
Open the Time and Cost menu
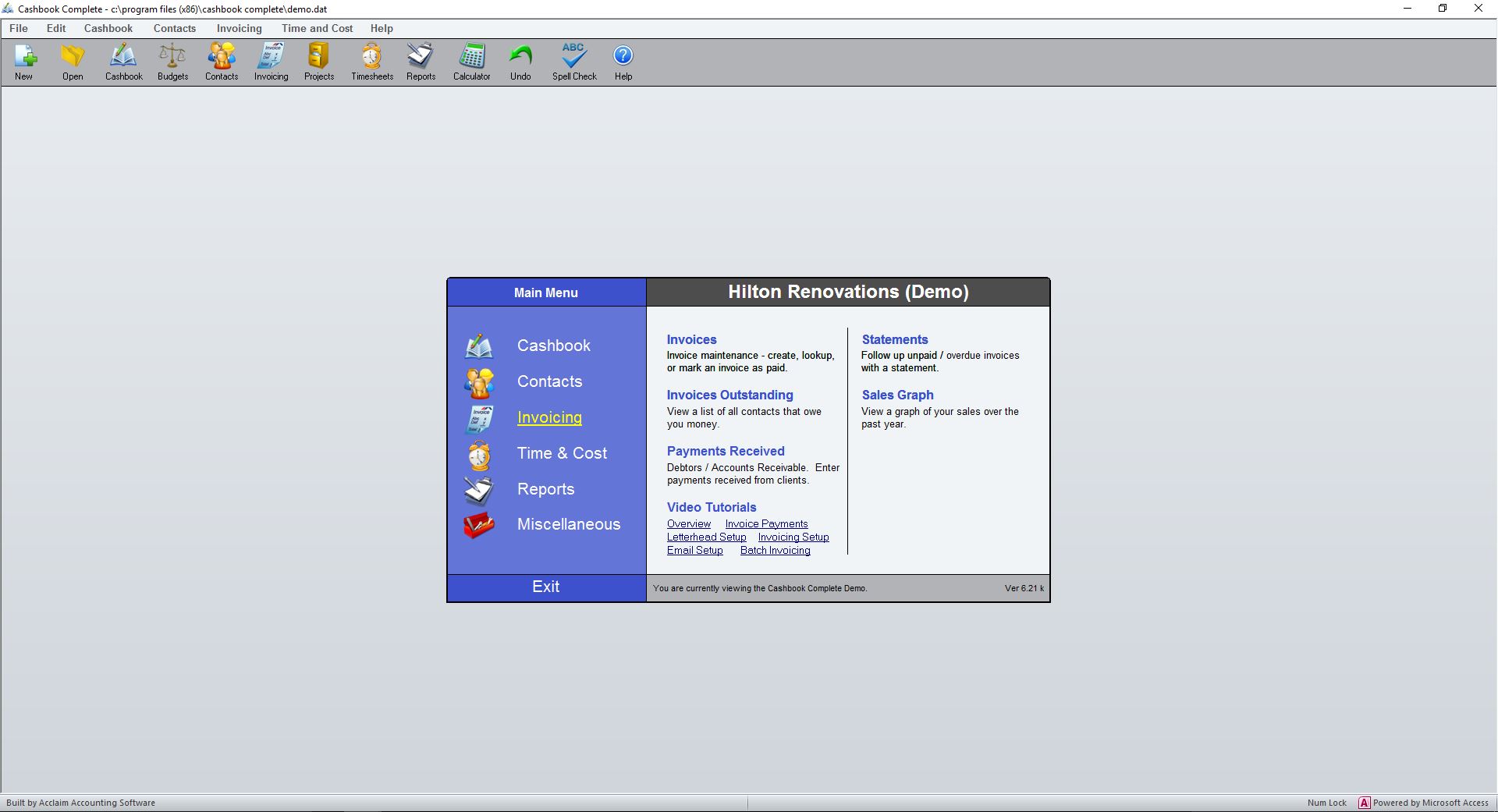[318, 28]
